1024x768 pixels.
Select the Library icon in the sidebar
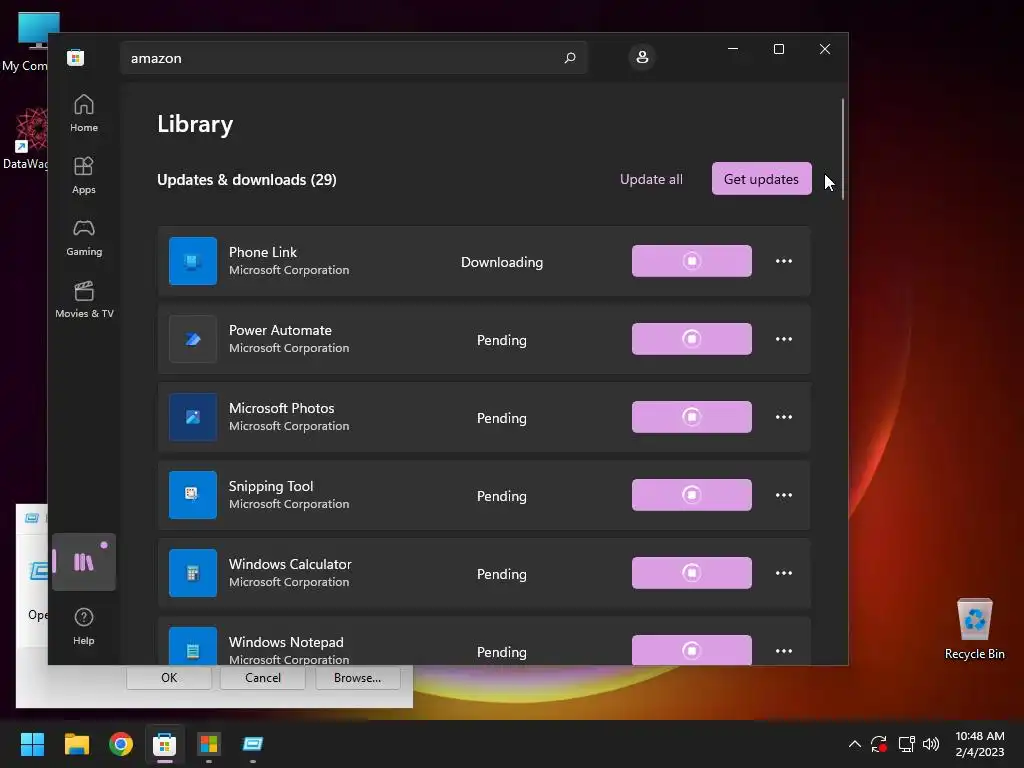[84, 562]
